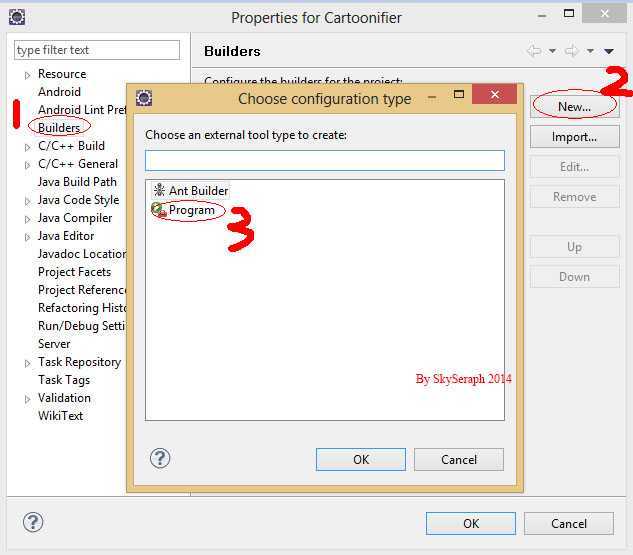Select Project References tree item
Image resolution: width=633 pixels, height=555 pixels.
click(82, 290)
